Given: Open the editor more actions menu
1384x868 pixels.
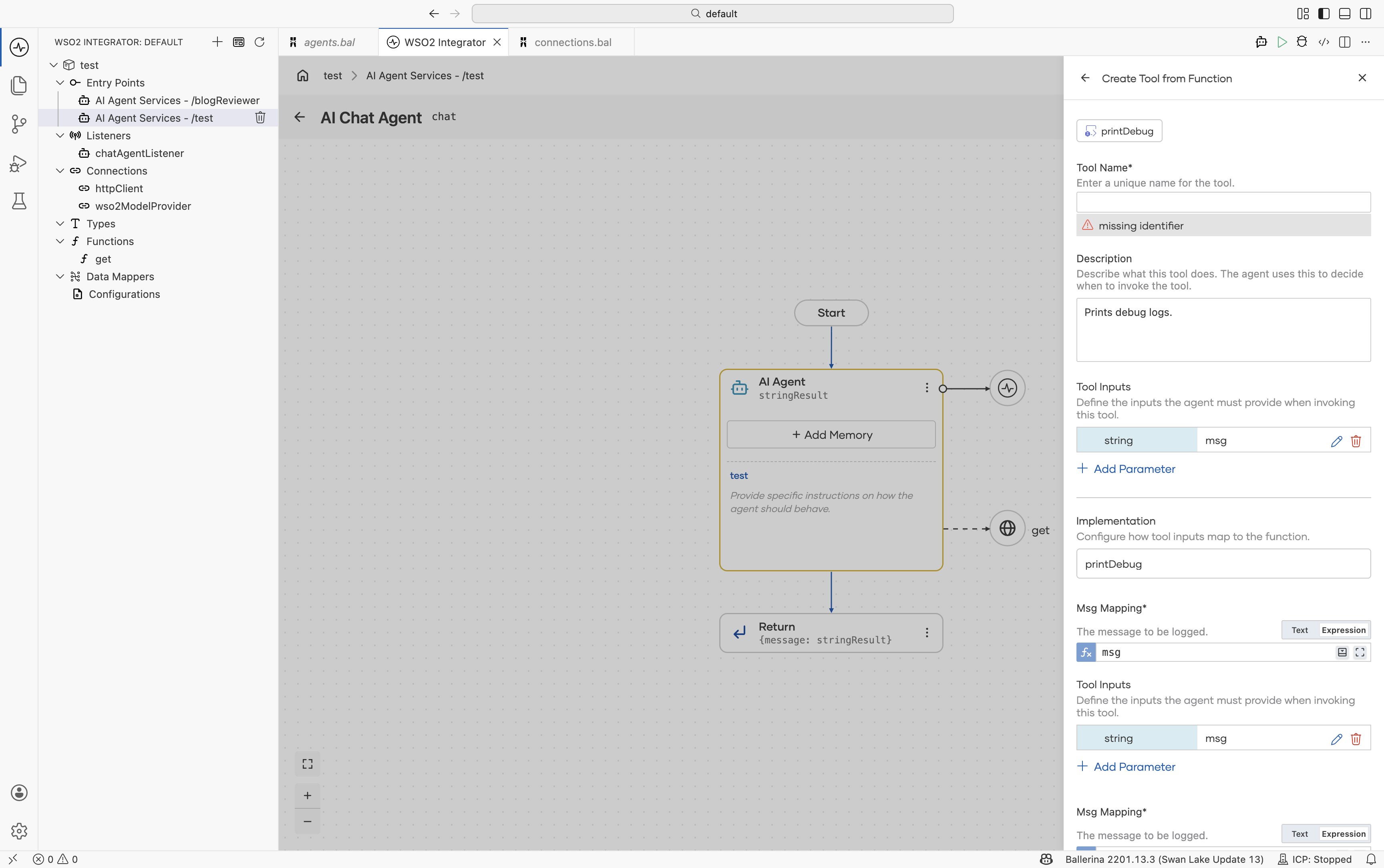Looking at the screenshot, I should (x=1366, y=42).
